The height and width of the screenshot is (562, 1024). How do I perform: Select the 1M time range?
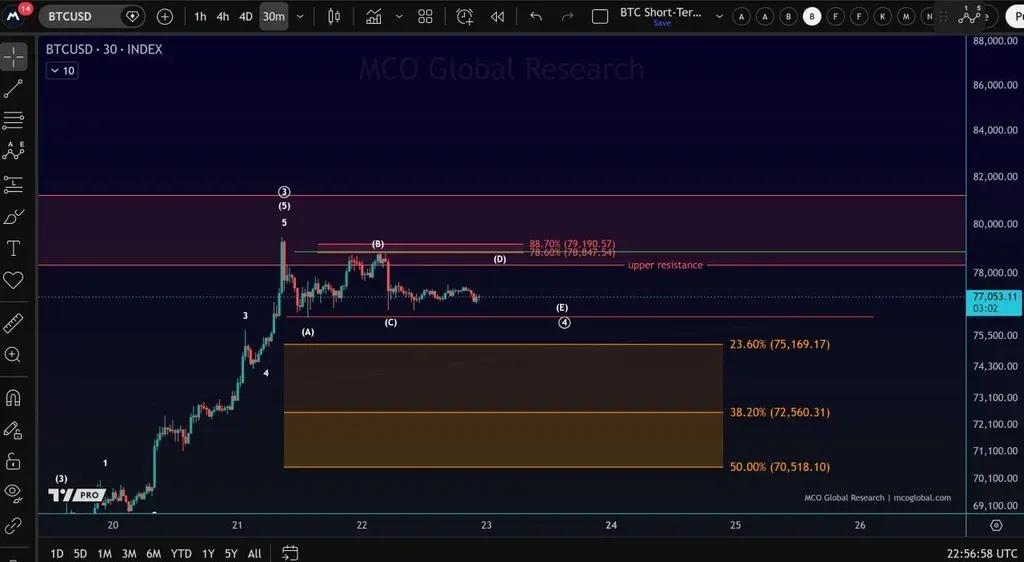[x=104, y=554]
